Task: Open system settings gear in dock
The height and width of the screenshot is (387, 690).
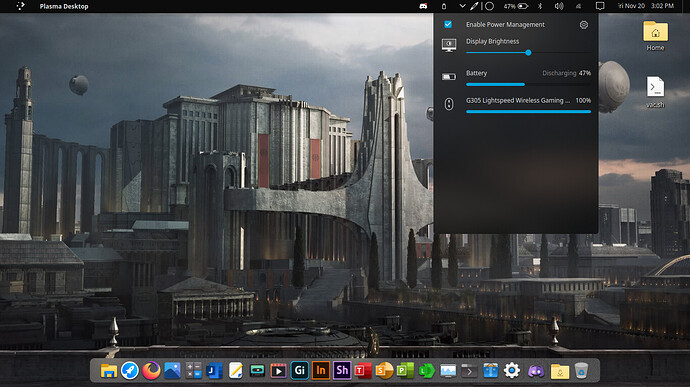Action: 511,371
